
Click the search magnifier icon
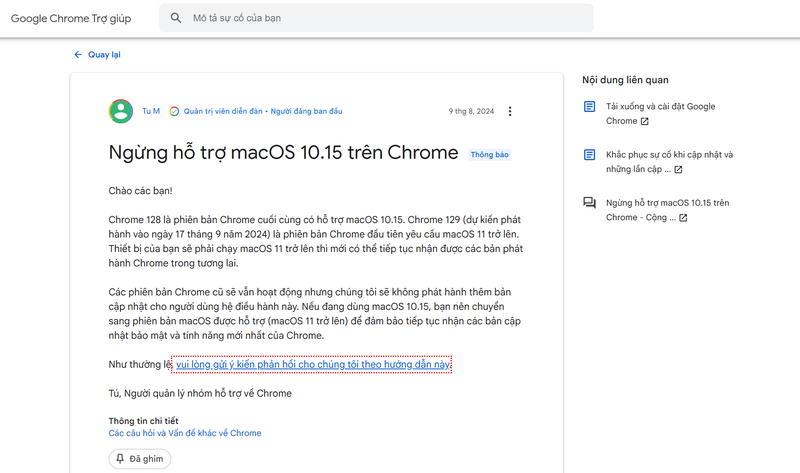[176, 18]
